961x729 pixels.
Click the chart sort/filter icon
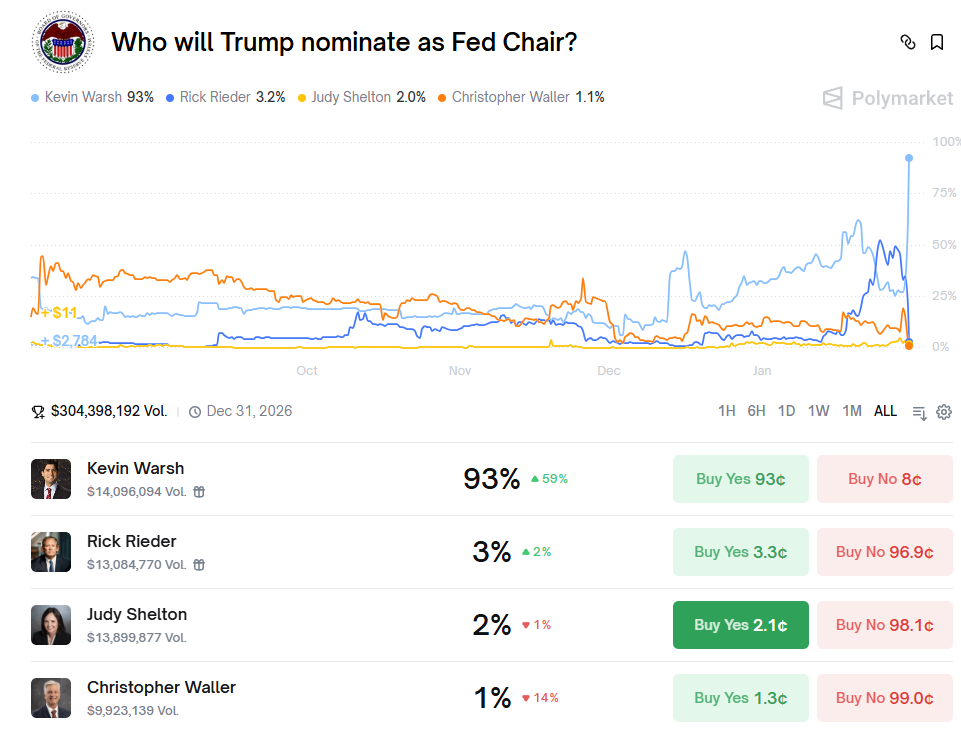coord(919,412)
